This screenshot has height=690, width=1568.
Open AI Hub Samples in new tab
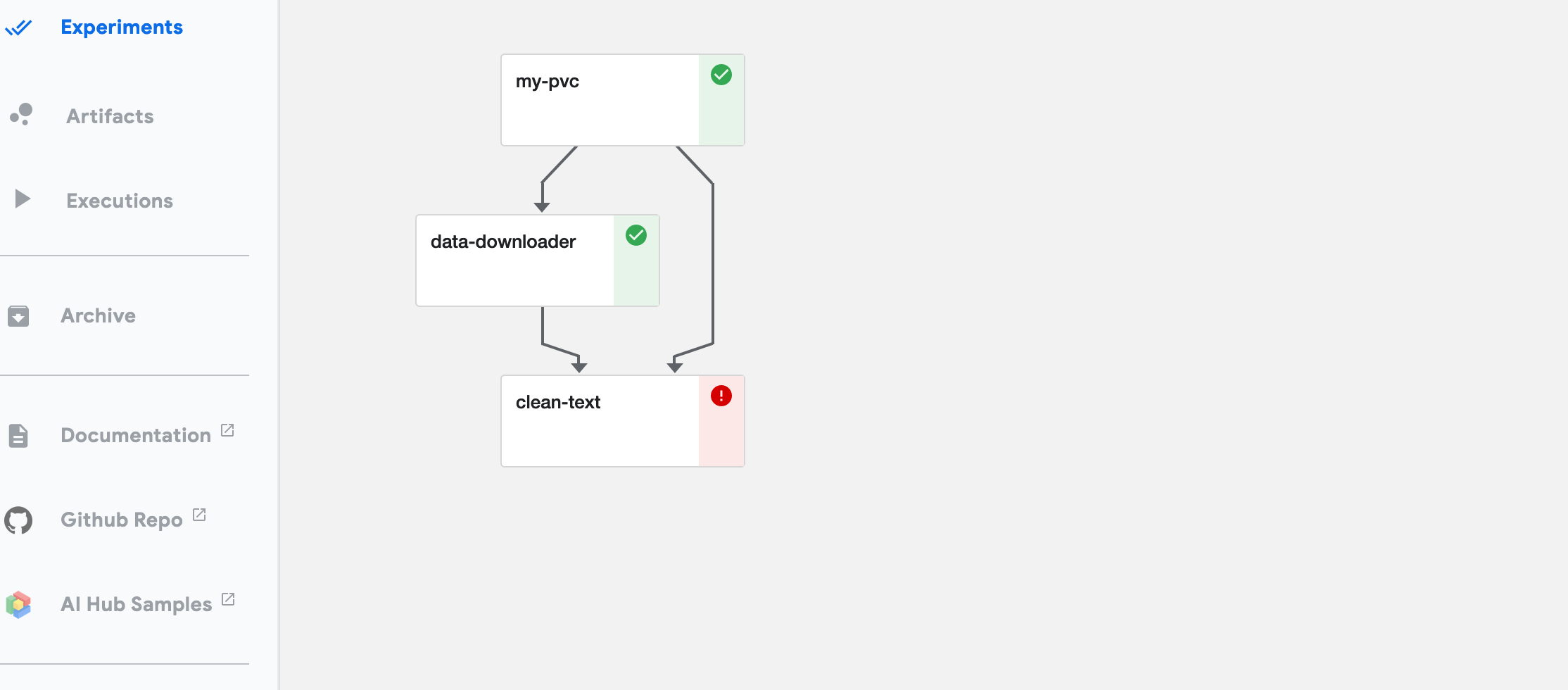point(137,603)
